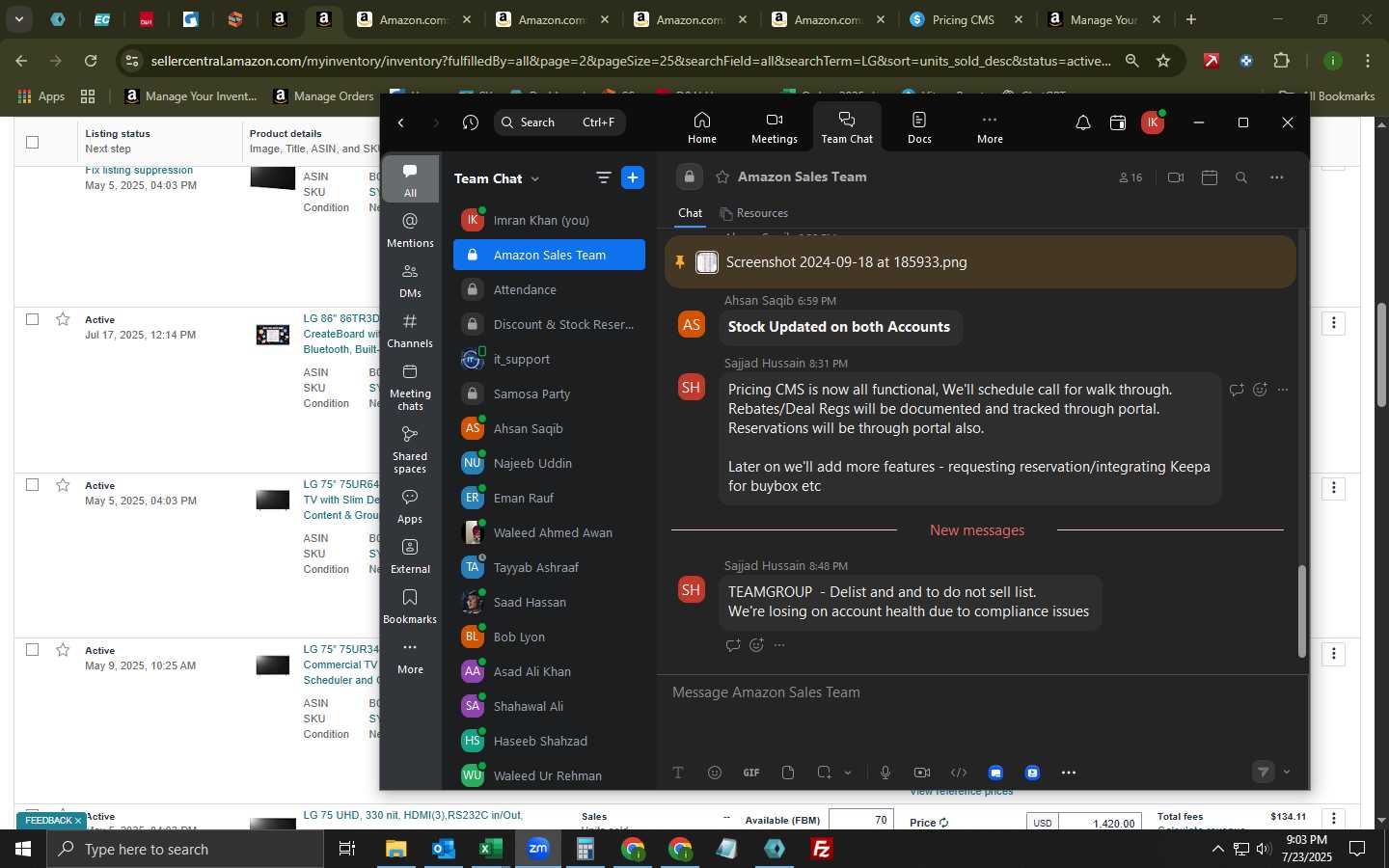Select checkbox for LG 86" 86TR3D listing row

click(x=32, y=319)
